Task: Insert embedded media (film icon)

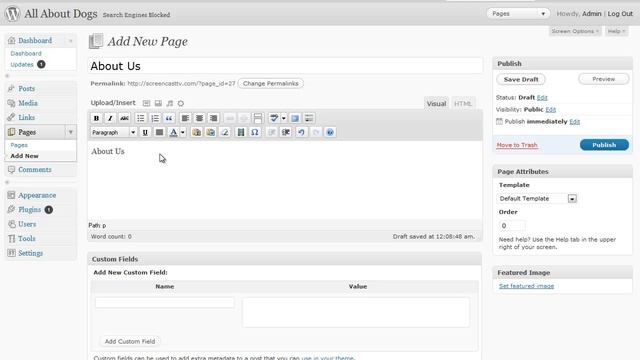Action: click(241, 132)
